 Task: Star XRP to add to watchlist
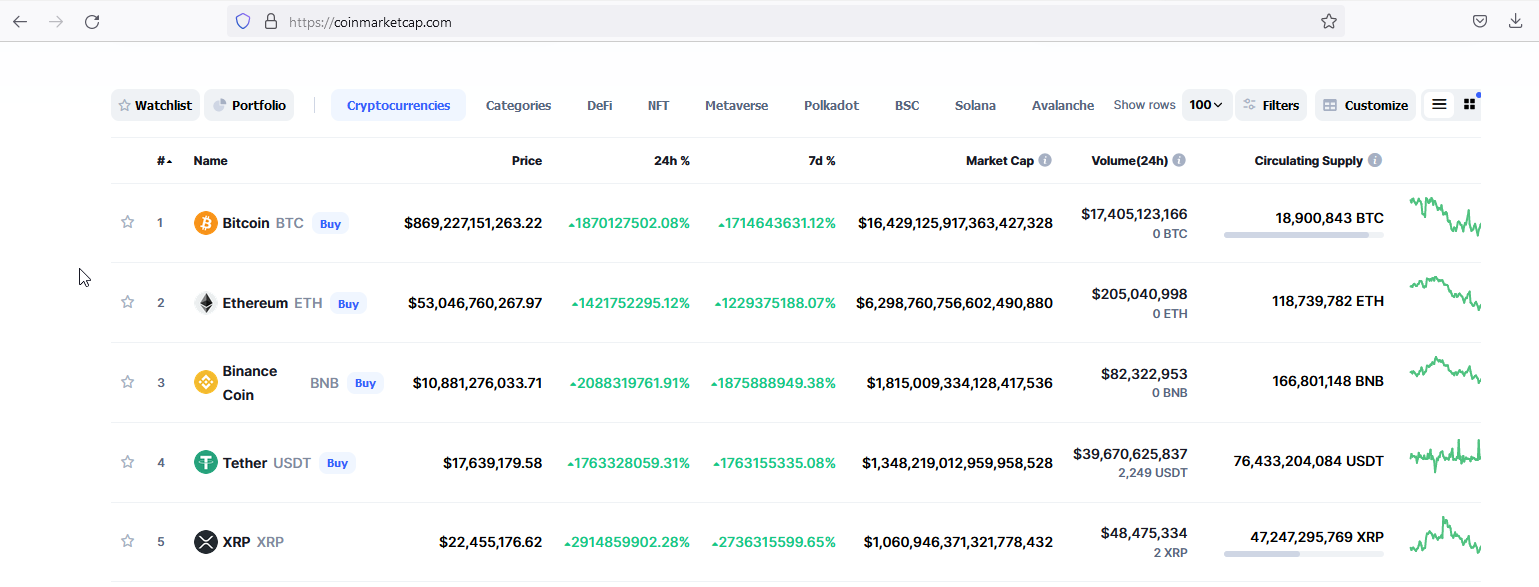(127, 541)
